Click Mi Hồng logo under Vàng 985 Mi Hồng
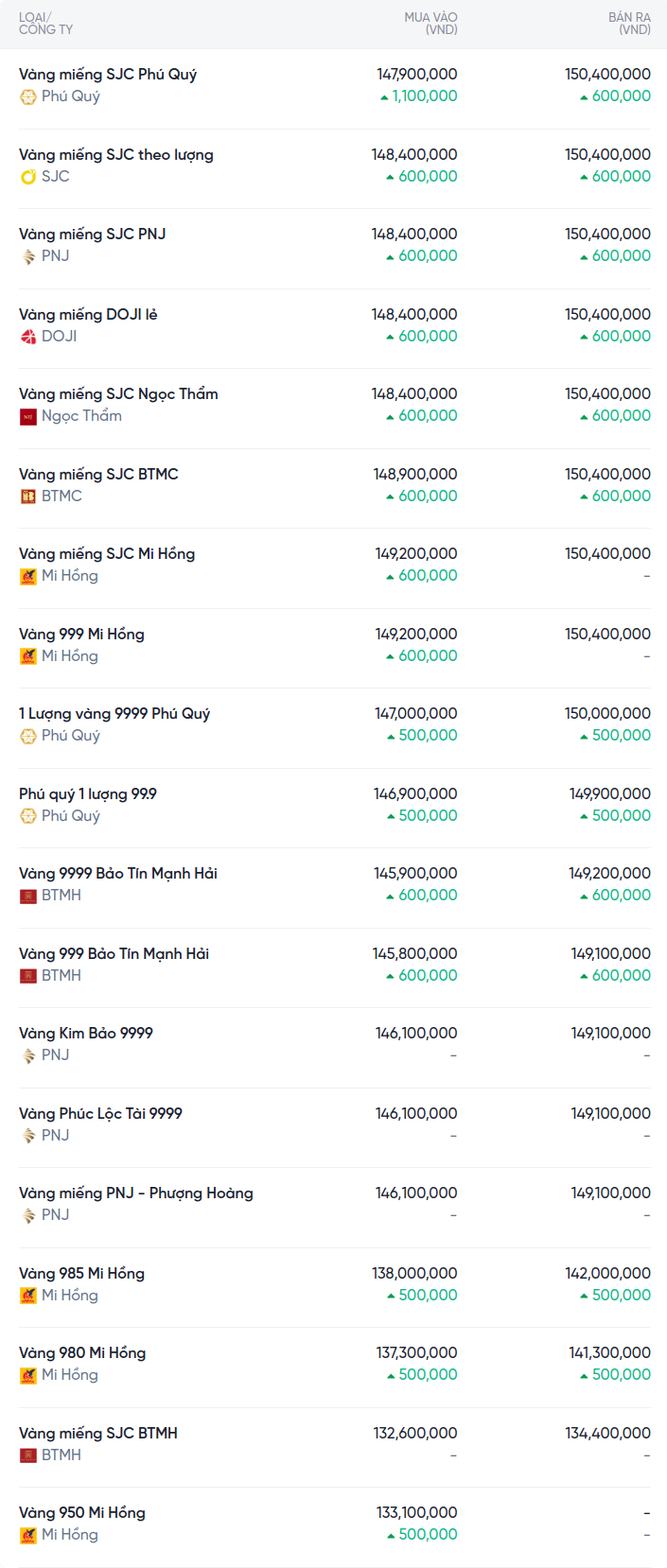 pos(28,1296)
